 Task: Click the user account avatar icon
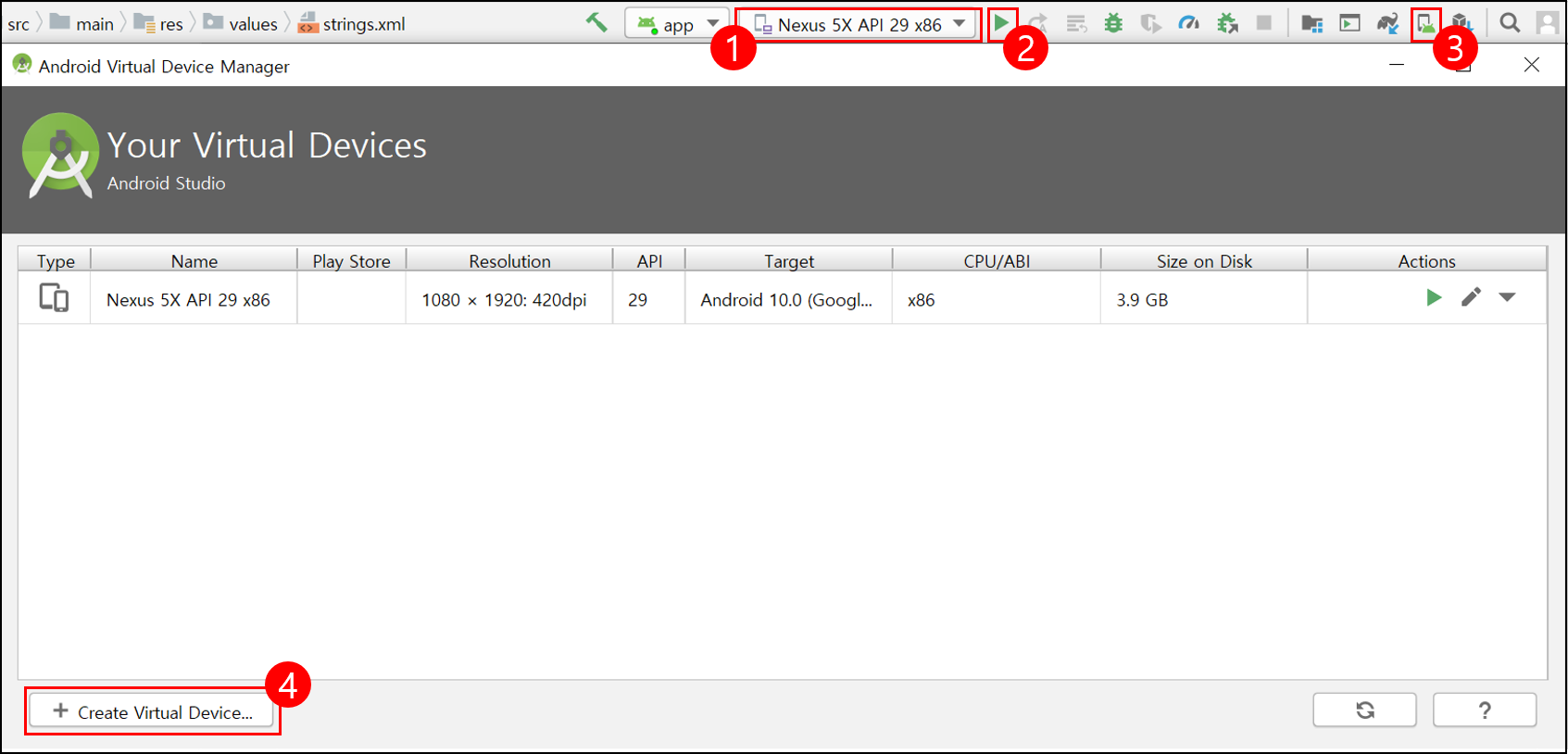click(x=1547, y=23)
